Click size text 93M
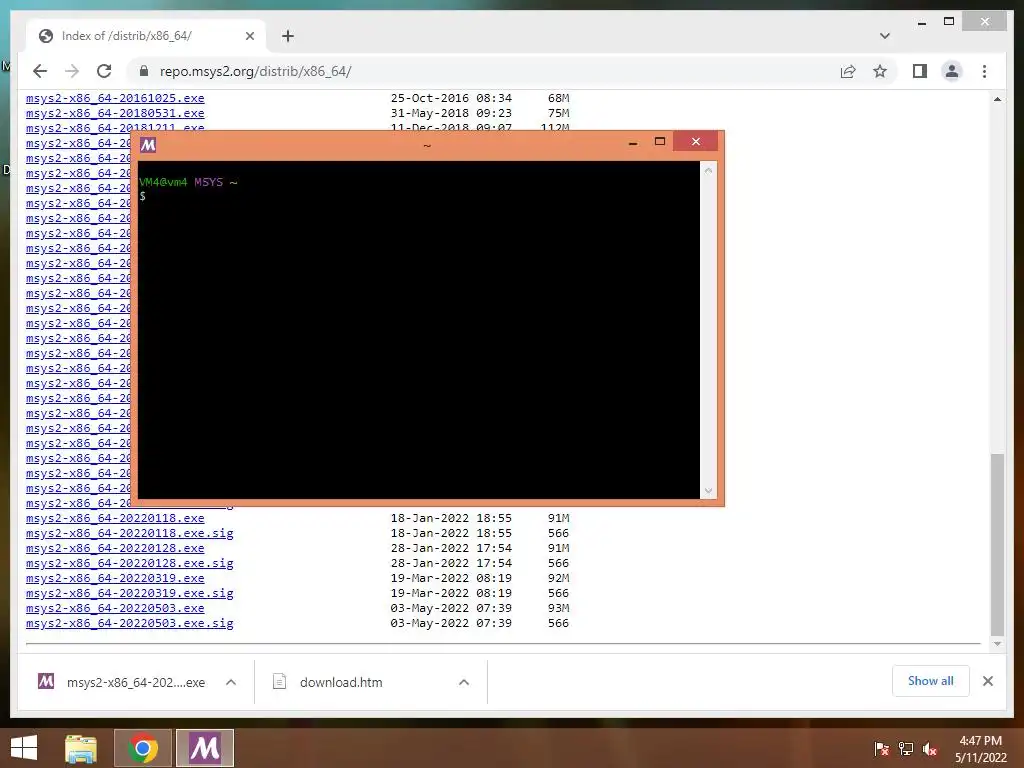 tap(558, 608)
